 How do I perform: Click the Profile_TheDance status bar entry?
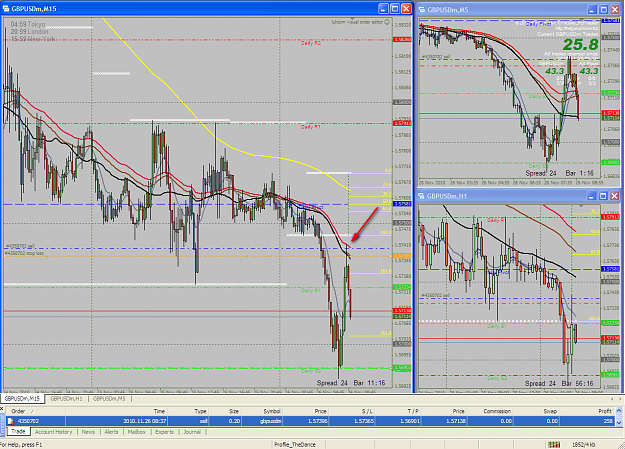[295, 444]
